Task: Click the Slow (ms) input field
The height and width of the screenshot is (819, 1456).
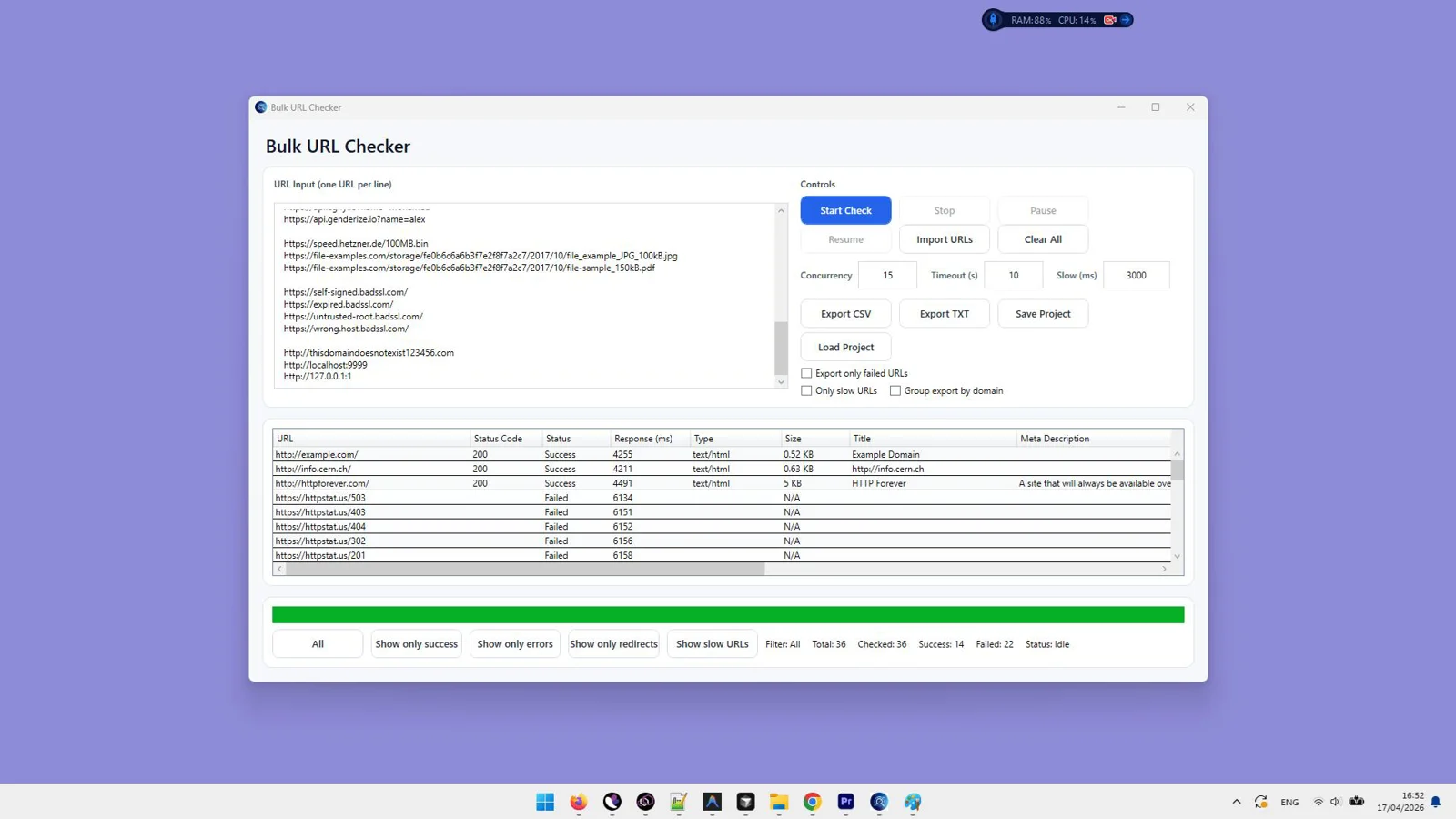Action: pos(1136,275)
